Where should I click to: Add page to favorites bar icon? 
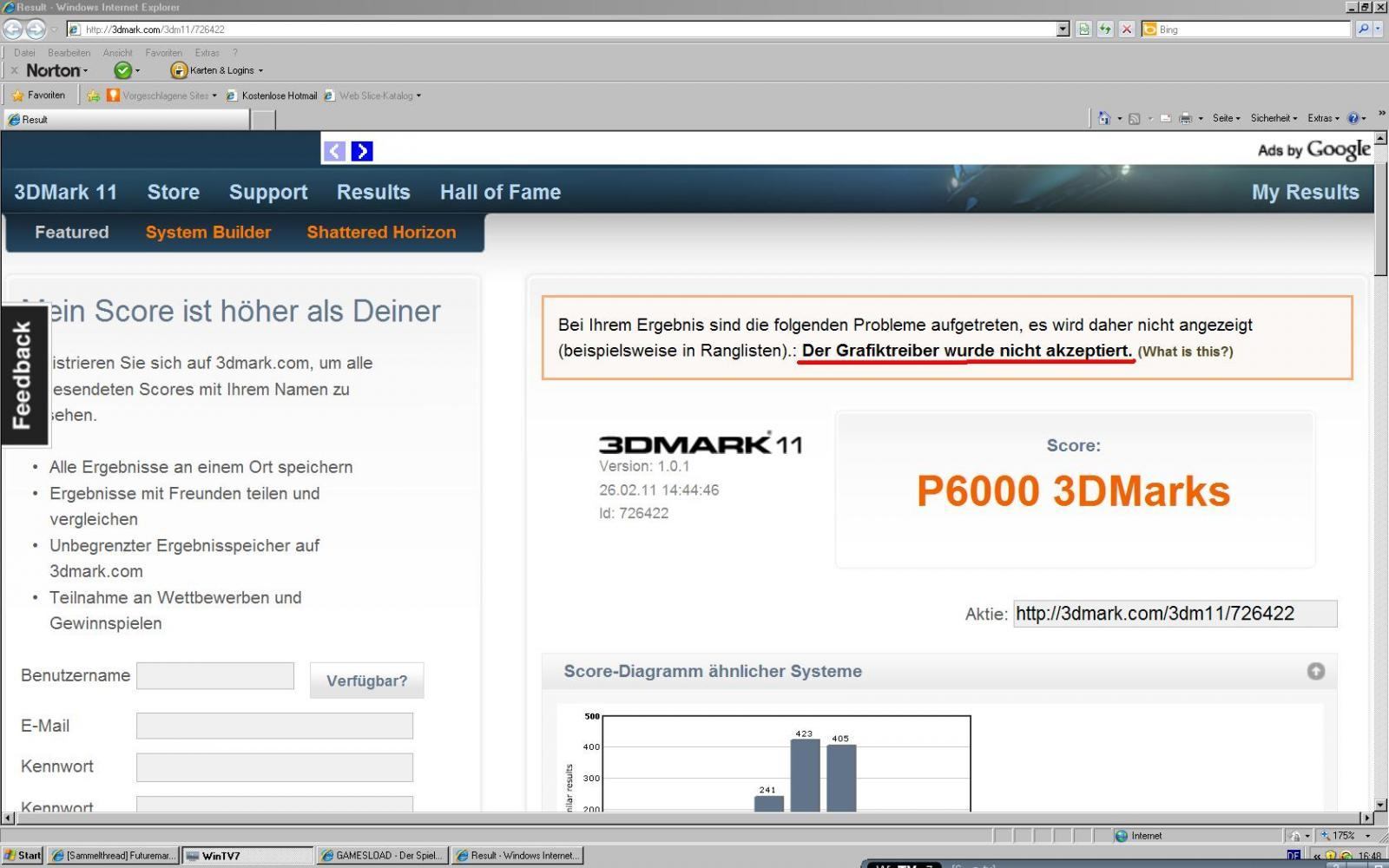pos(93,95)
